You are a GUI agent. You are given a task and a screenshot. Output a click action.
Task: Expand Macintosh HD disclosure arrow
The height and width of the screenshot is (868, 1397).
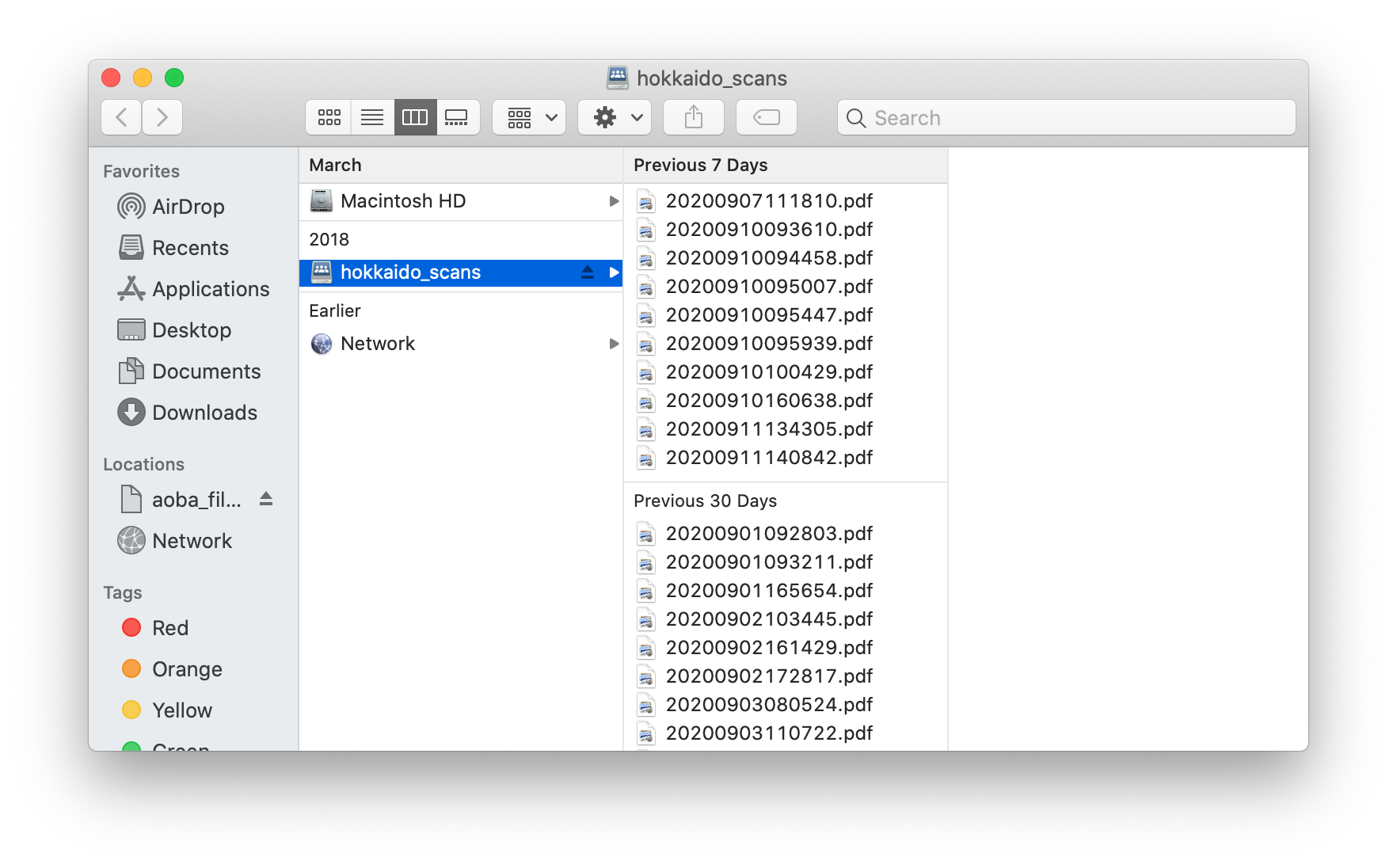613,201
